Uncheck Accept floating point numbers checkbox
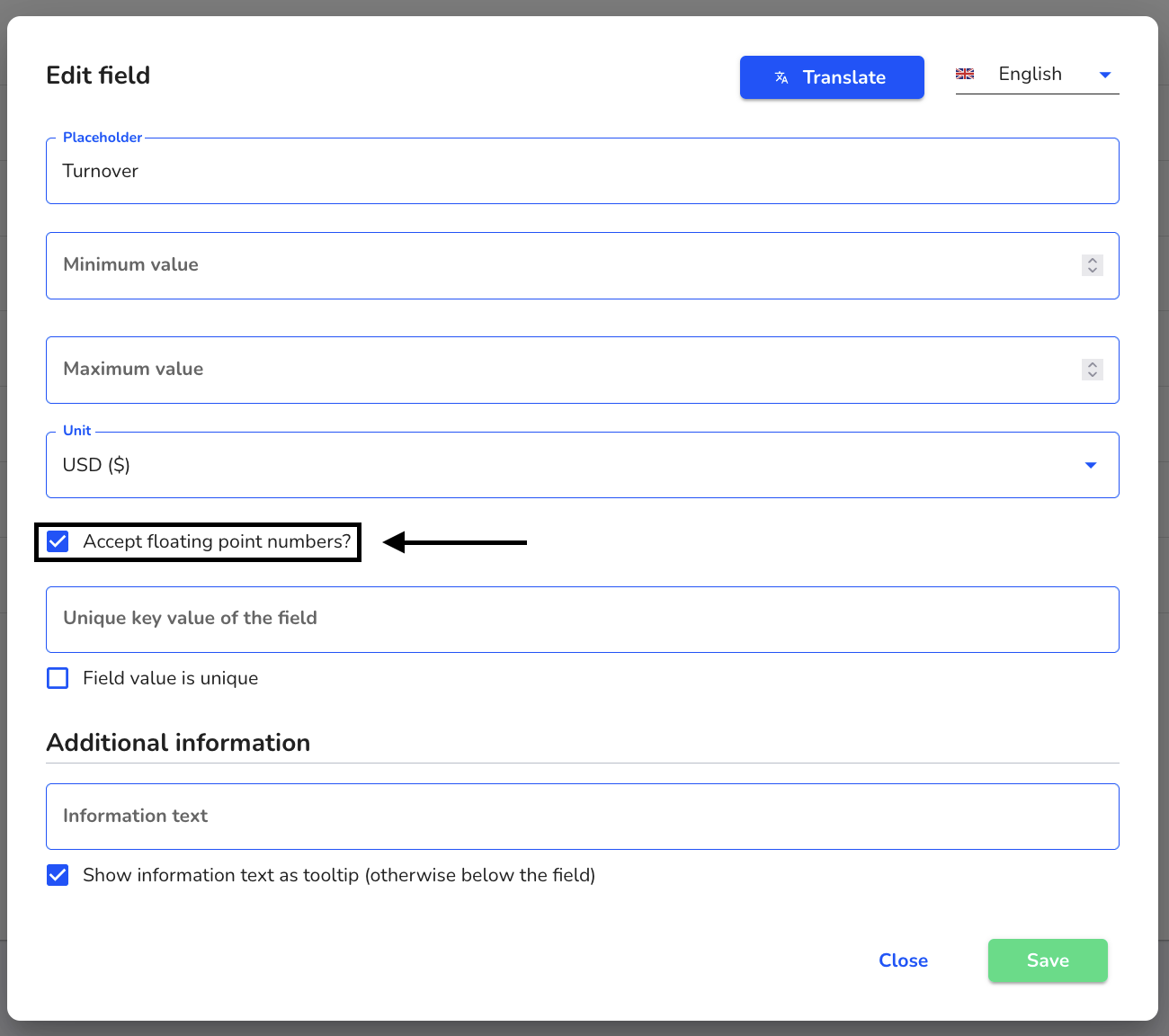 58,541
